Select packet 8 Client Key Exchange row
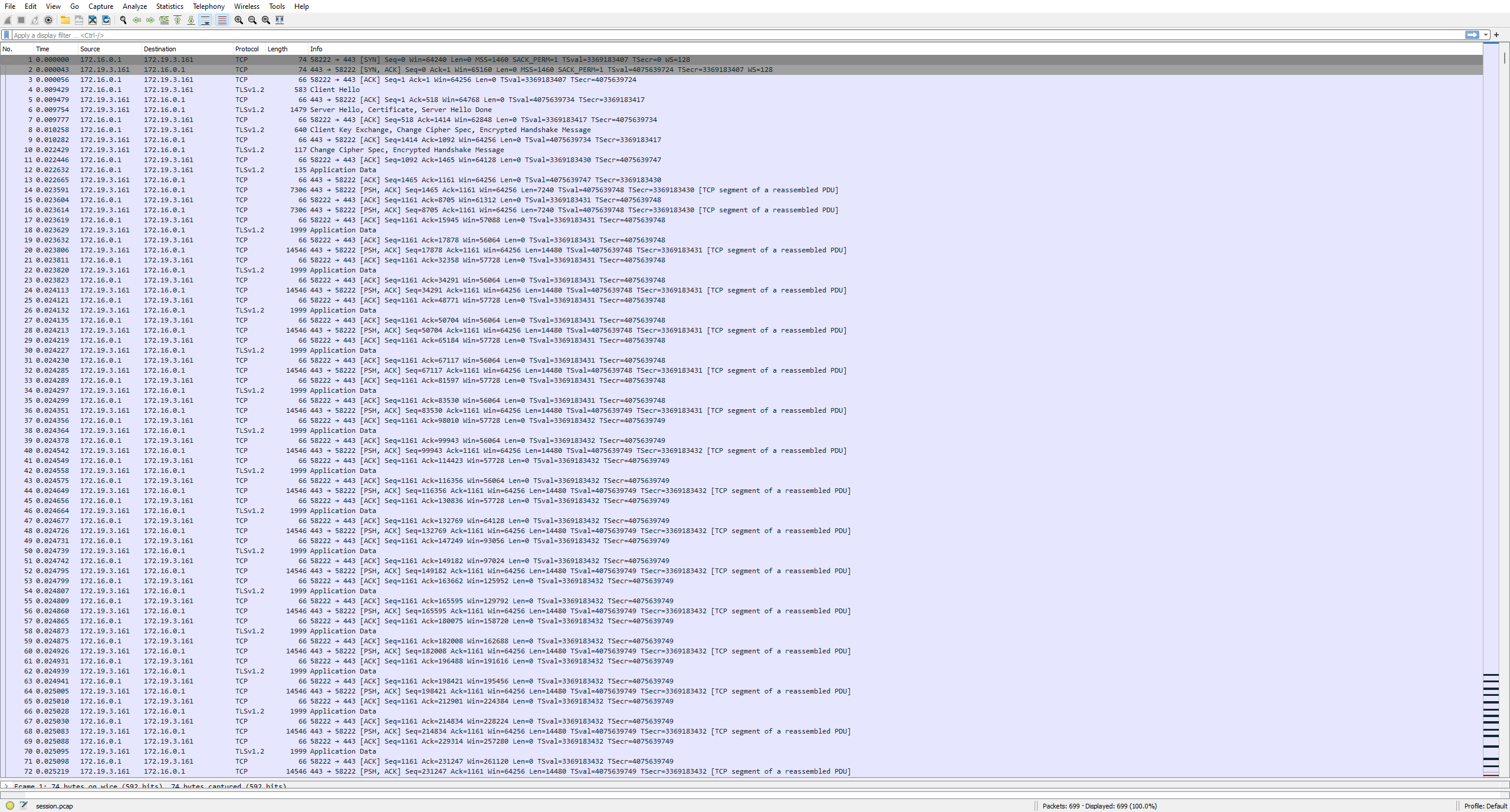1510x812 pixels. point(741,130)
